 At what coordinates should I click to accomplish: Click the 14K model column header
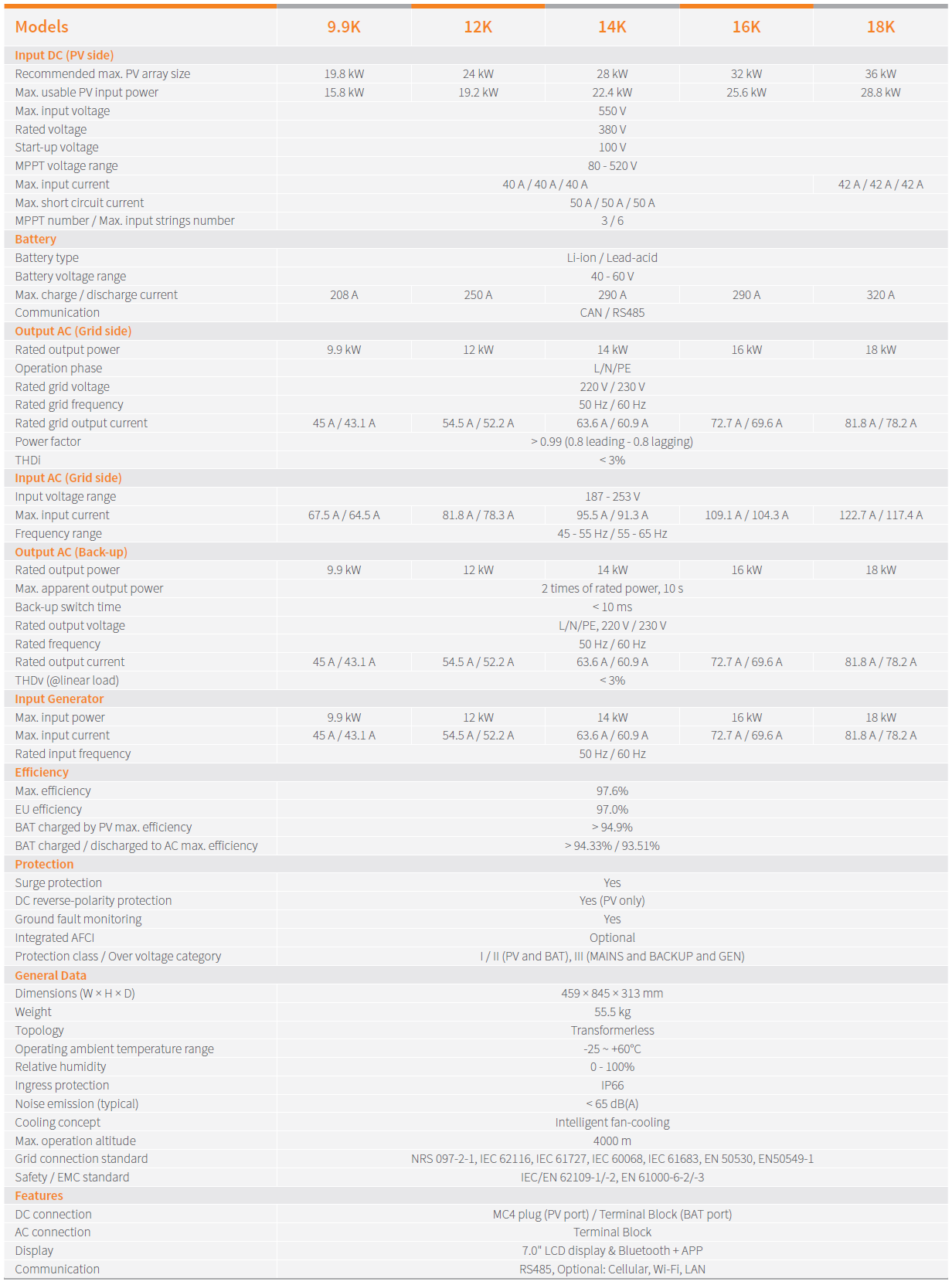pyautogui.click(x=612, y=27)
